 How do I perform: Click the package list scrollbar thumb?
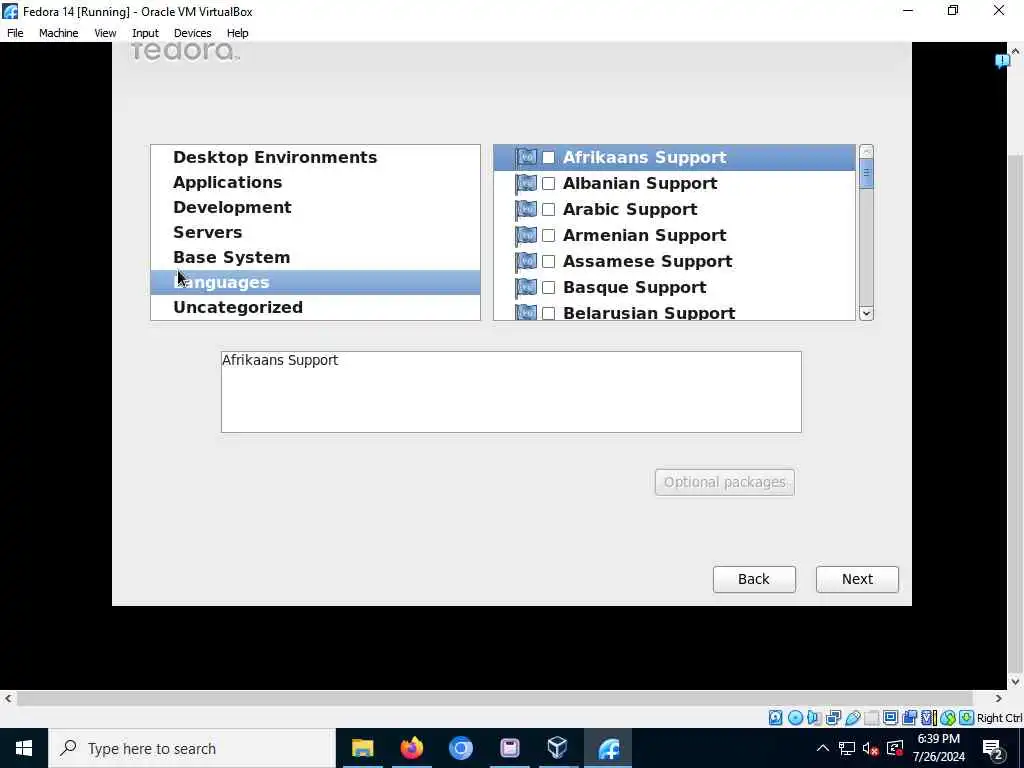[867, 174]
